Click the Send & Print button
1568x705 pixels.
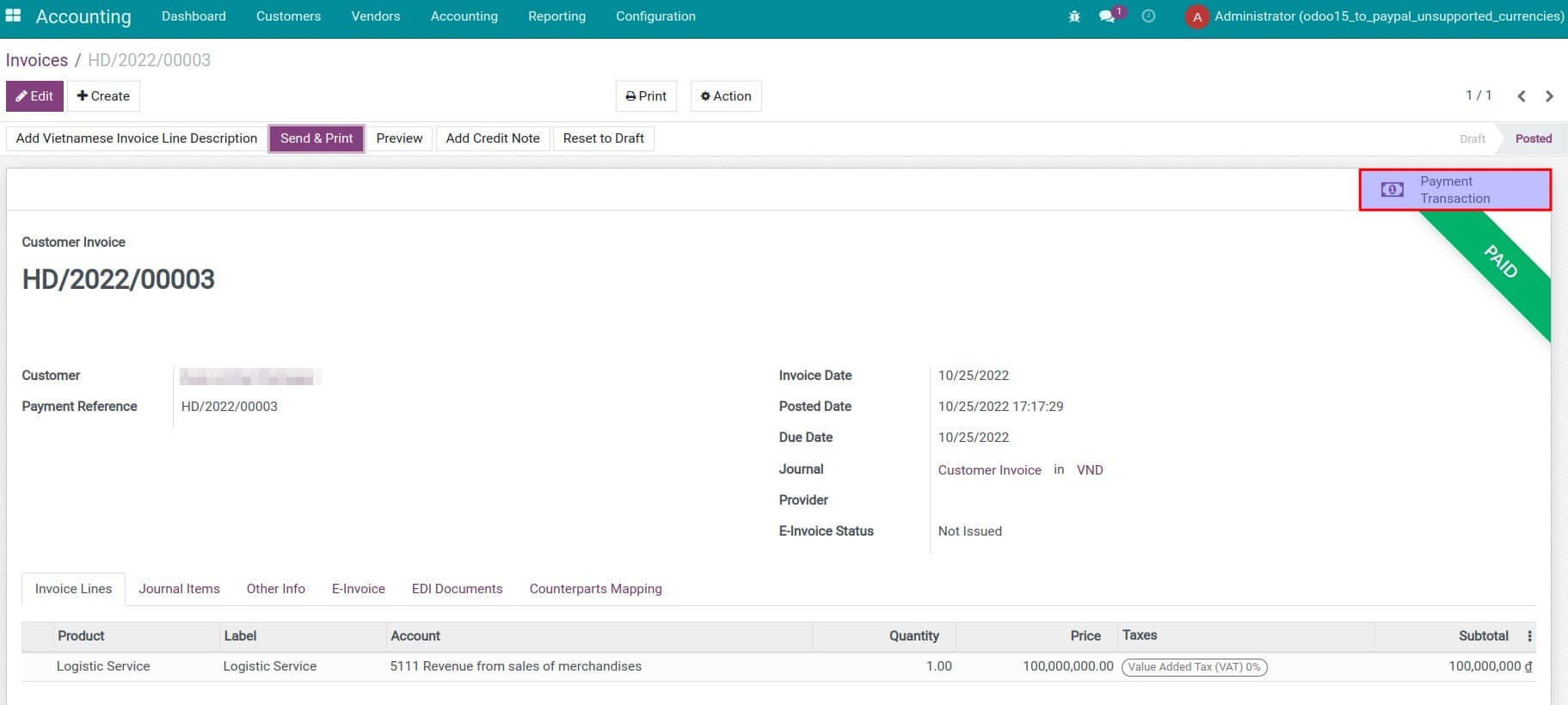coord(317,138)
